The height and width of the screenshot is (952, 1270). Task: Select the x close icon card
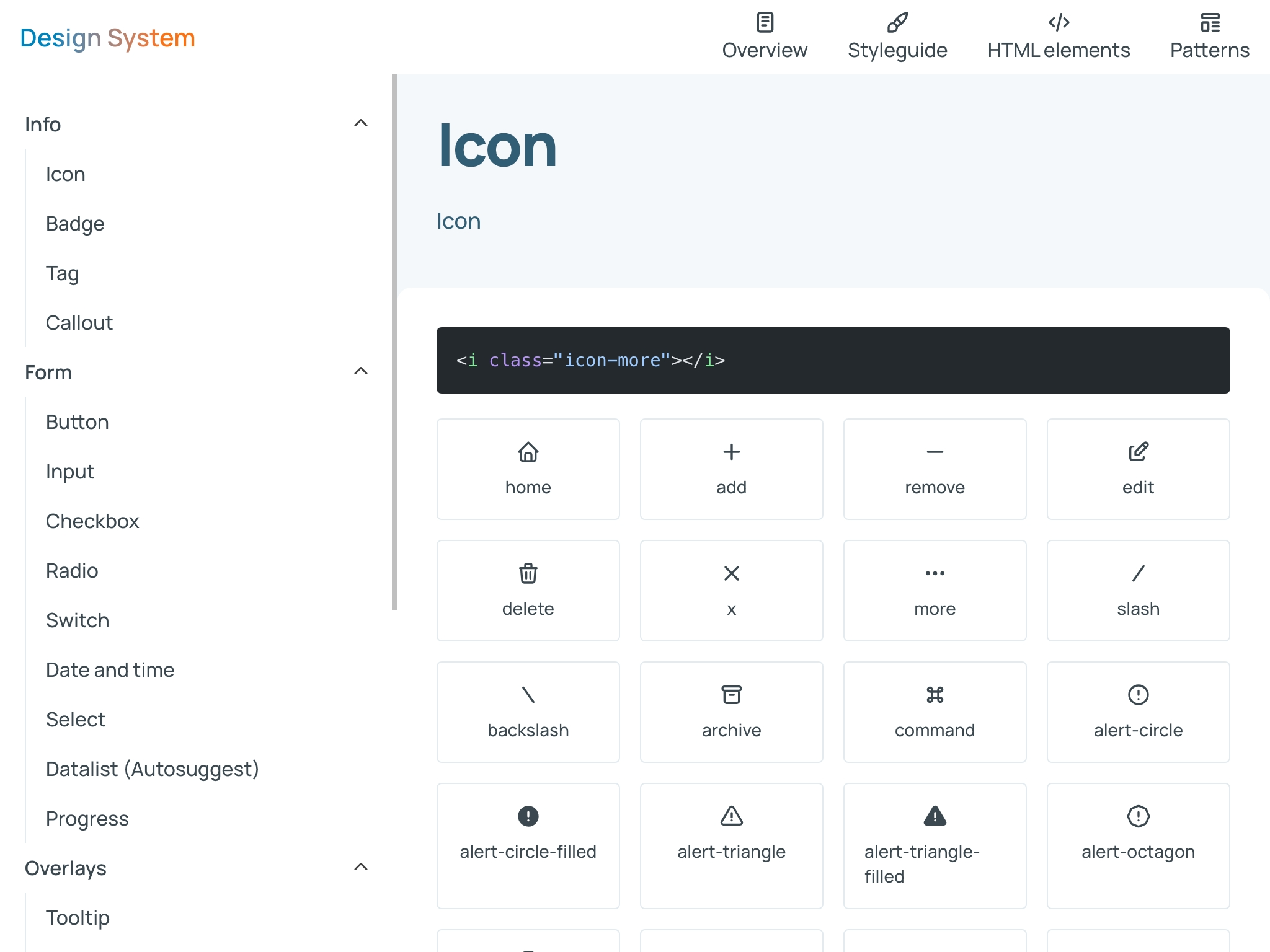point(731,591)
